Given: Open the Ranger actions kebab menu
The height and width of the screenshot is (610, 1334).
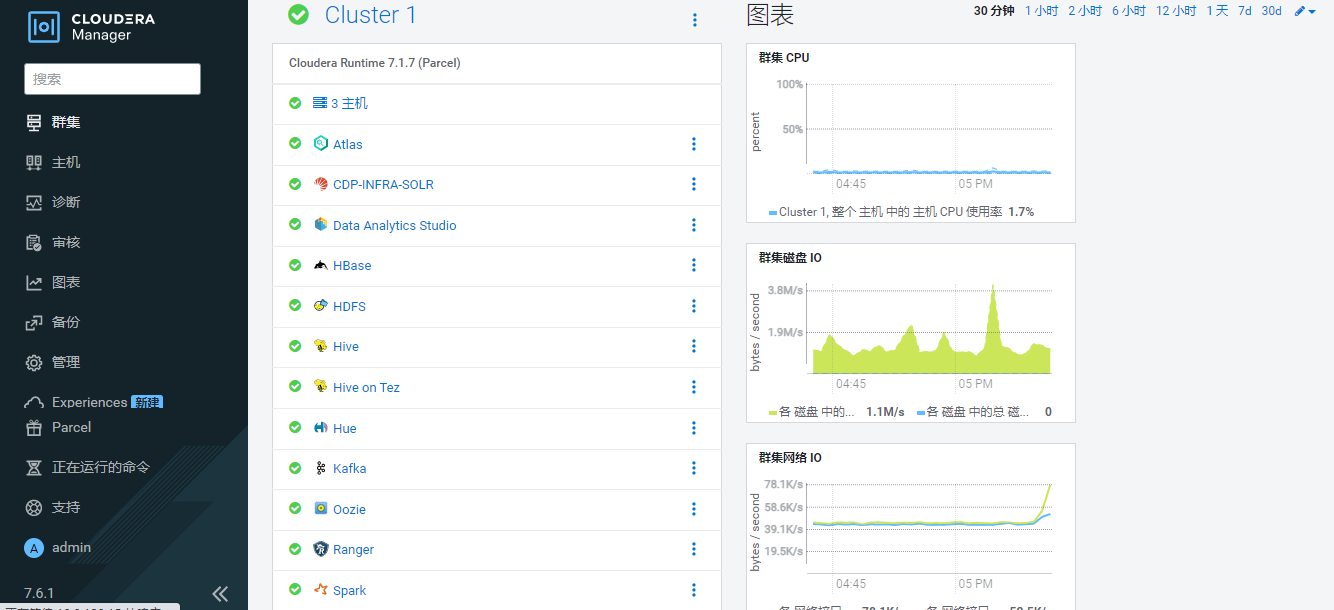Looking at the screenshot, I should (694, 549).
